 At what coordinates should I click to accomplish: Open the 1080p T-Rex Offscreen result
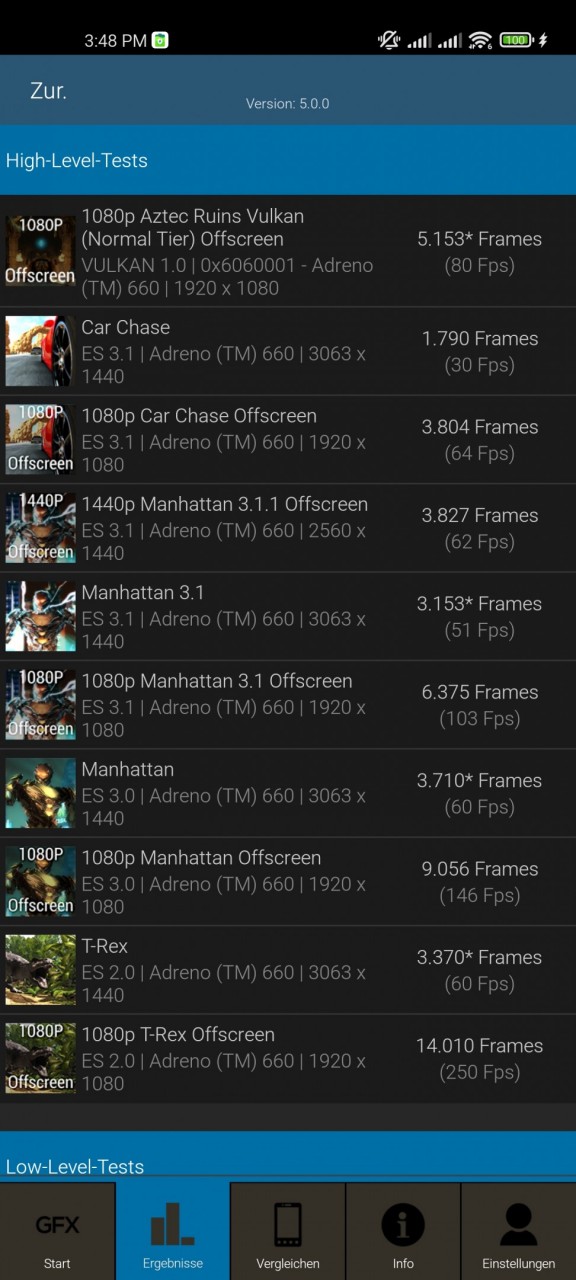[x=288, y=1059]
